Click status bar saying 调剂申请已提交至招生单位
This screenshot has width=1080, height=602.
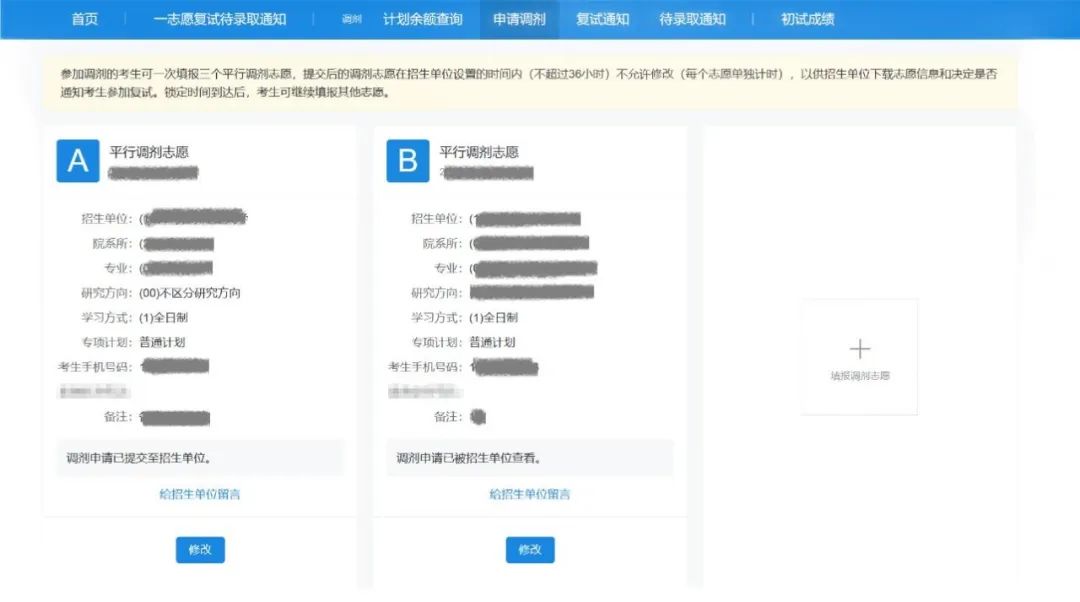tap(200, 457)
